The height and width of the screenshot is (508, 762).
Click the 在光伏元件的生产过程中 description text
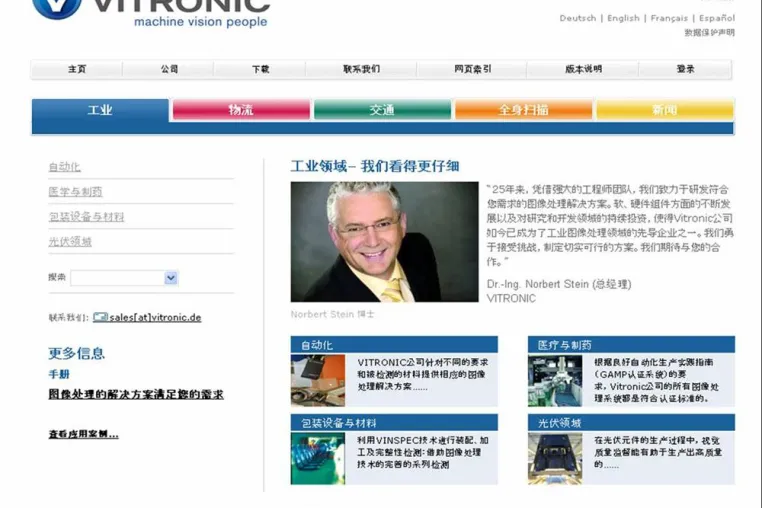(658, 452)
